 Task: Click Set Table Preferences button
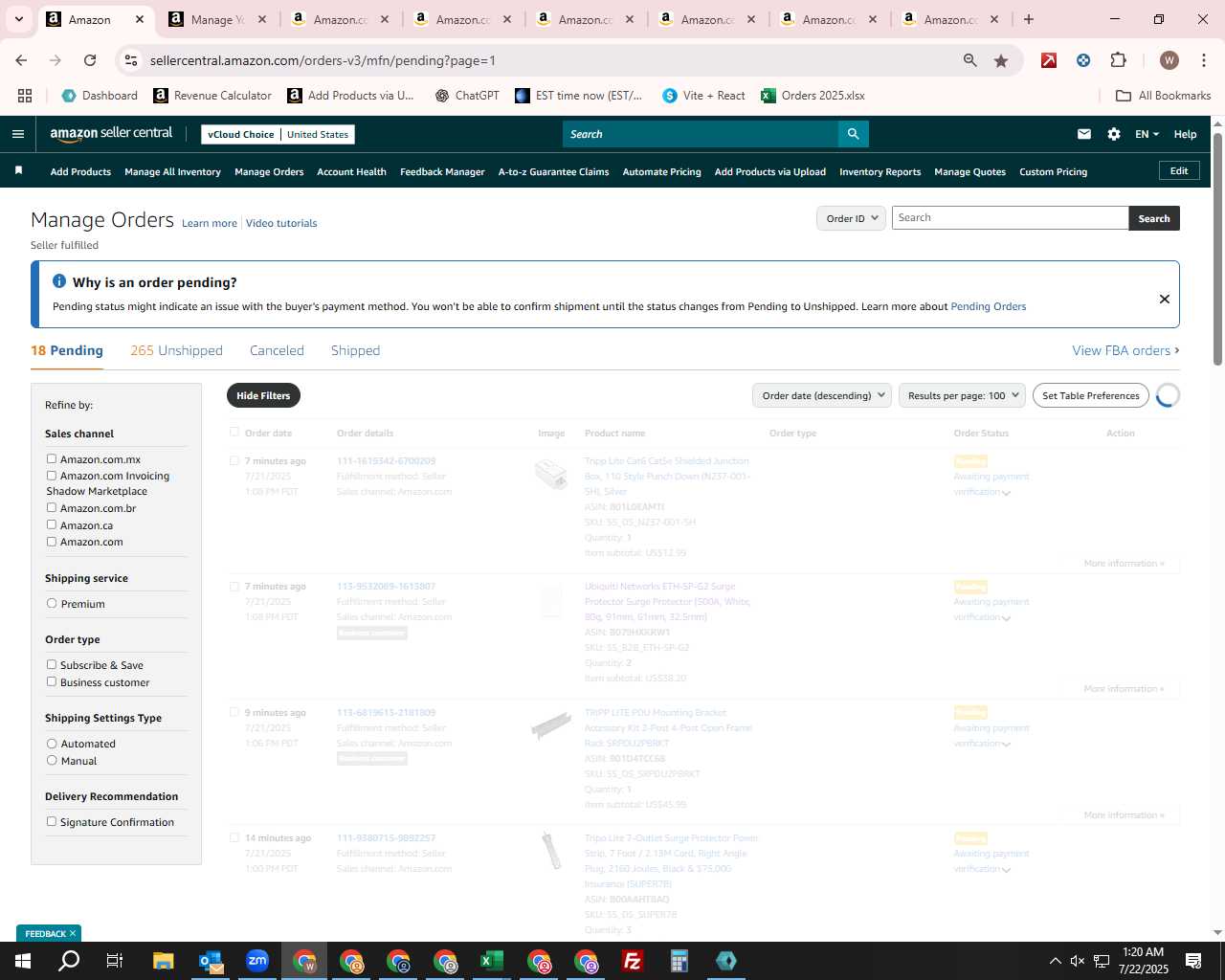[x=1090, y=395]
